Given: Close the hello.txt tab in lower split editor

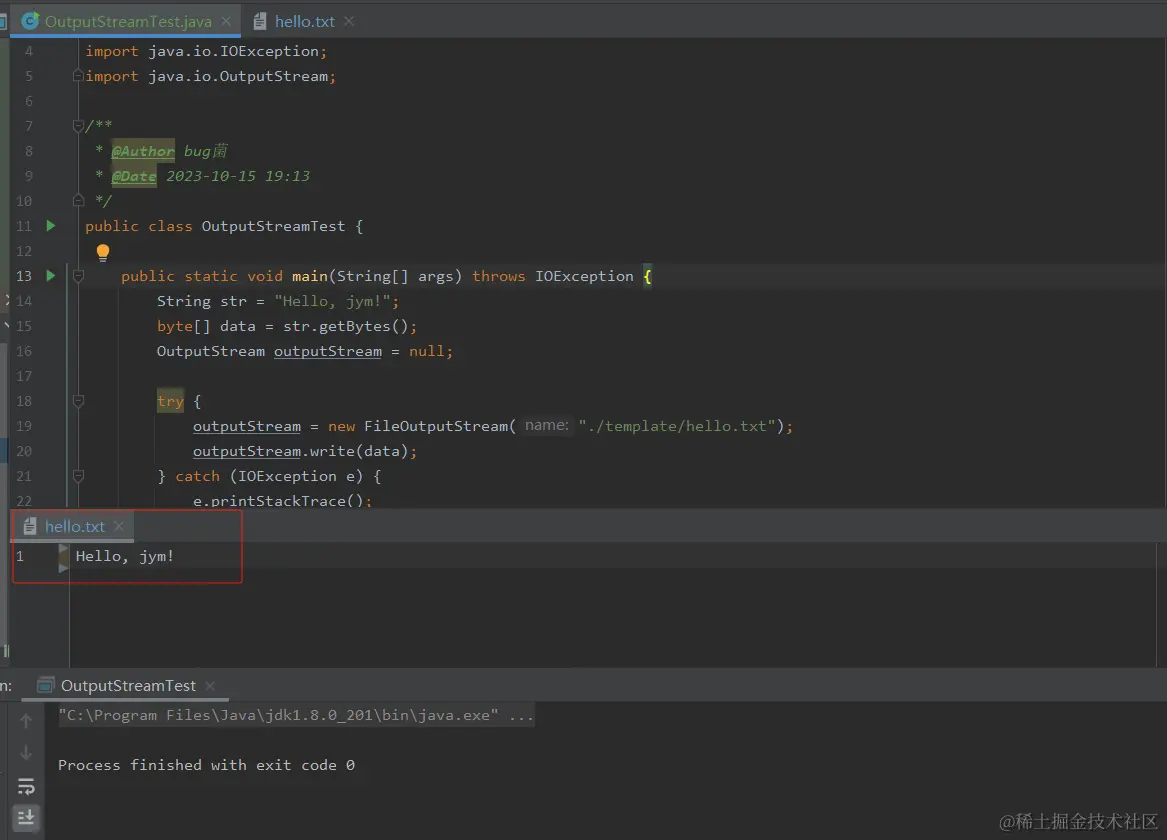Looking at the screenshot, I should 119,526.
